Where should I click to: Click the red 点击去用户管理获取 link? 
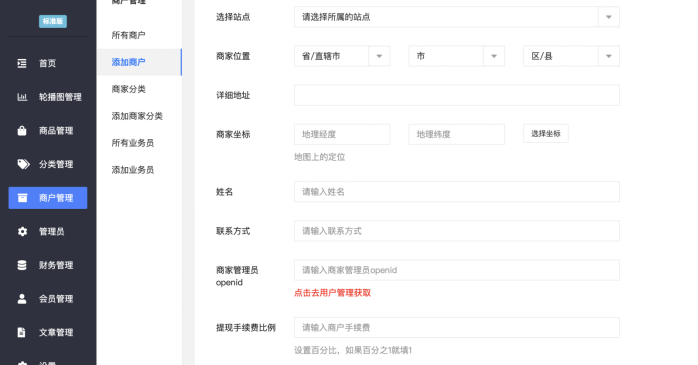coord(333,293)
